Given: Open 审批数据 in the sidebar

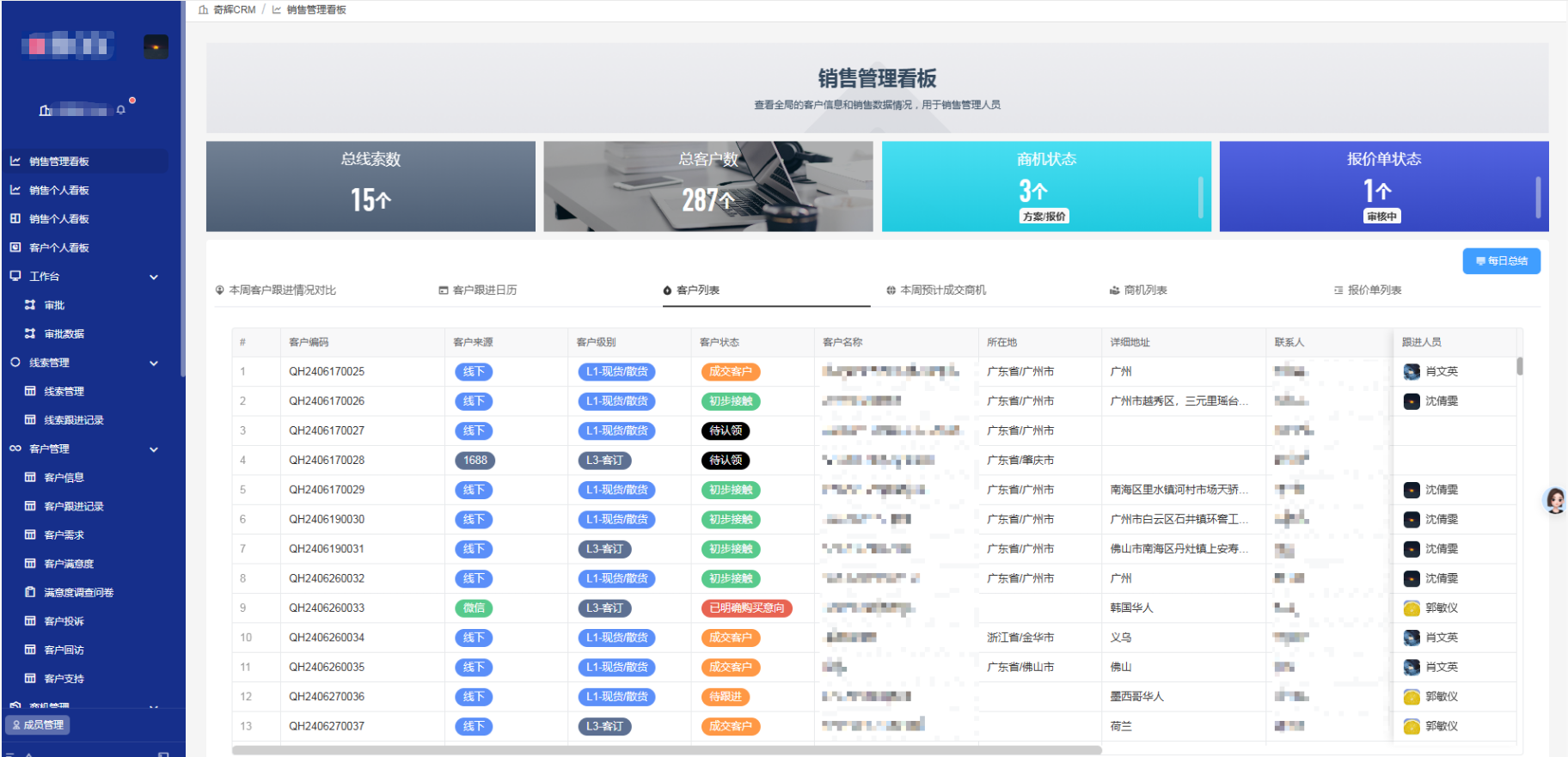Looking at the screenshot, I should click(64, 333).
